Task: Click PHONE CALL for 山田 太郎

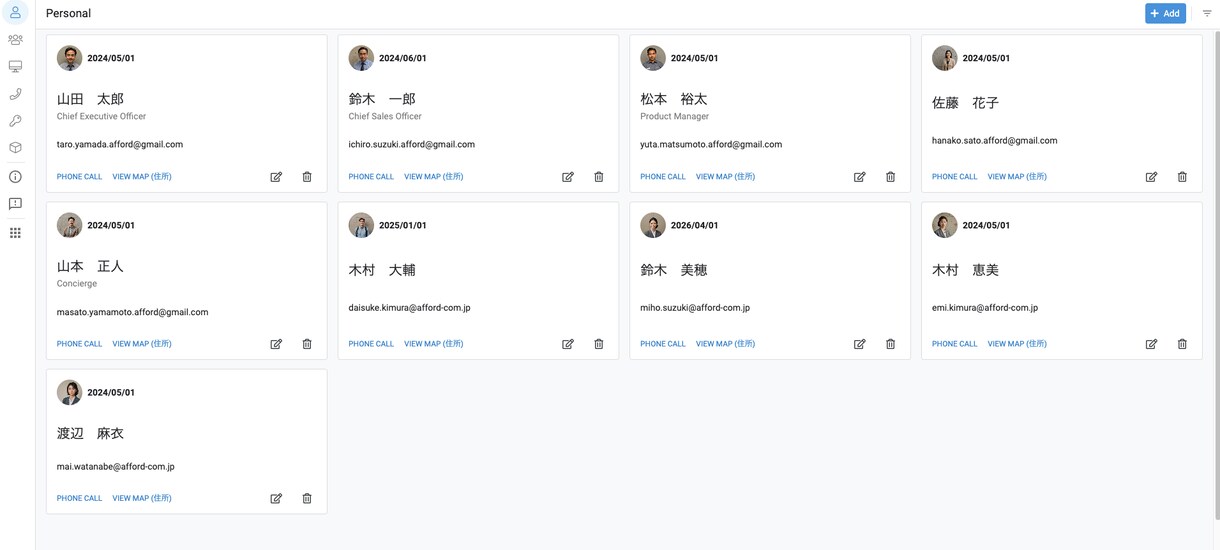Action: [79, 177]
